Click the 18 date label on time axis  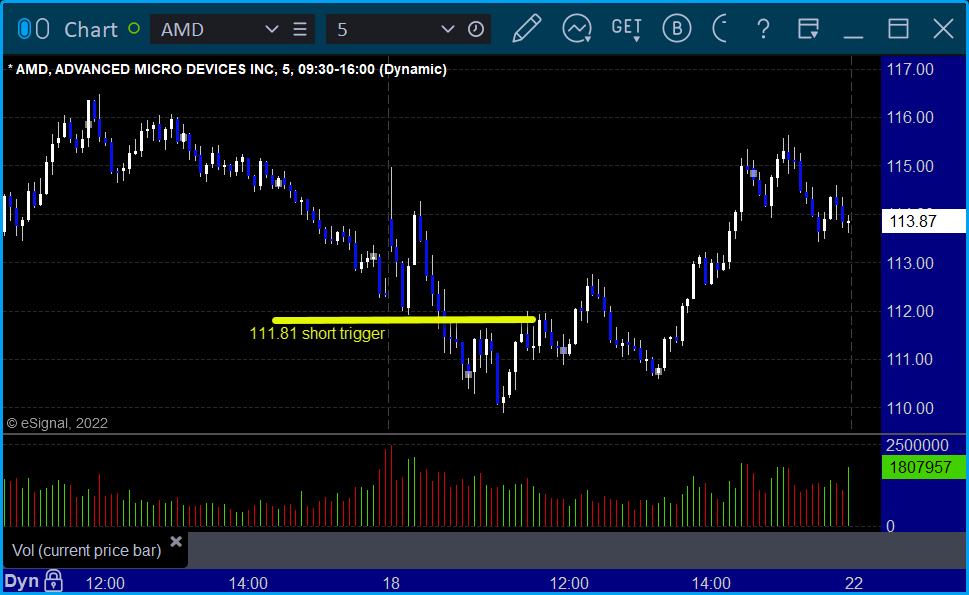(x=391, y=583)
